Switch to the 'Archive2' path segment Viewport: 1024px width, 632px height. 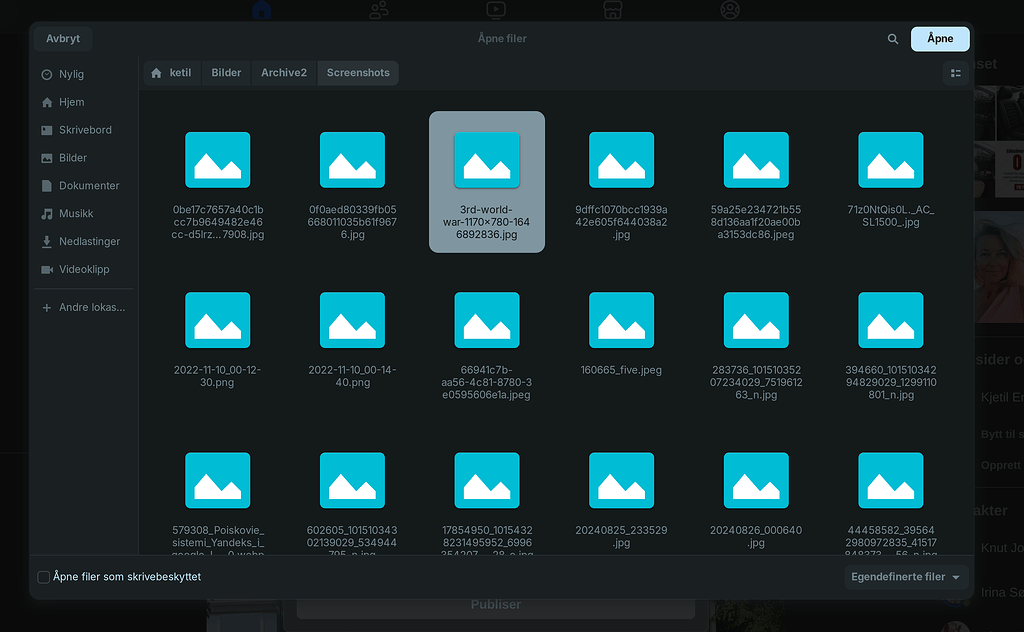coord(283,72)
